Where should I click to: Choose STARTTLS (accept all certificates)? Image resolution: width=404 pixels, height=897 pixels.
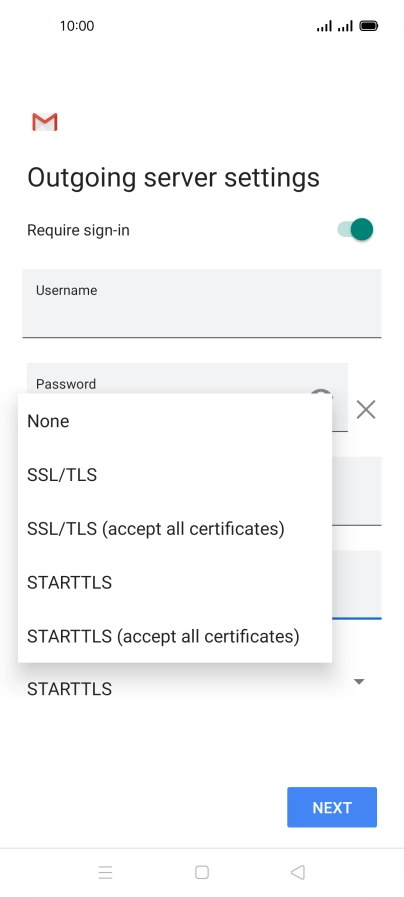pos(175,636)
